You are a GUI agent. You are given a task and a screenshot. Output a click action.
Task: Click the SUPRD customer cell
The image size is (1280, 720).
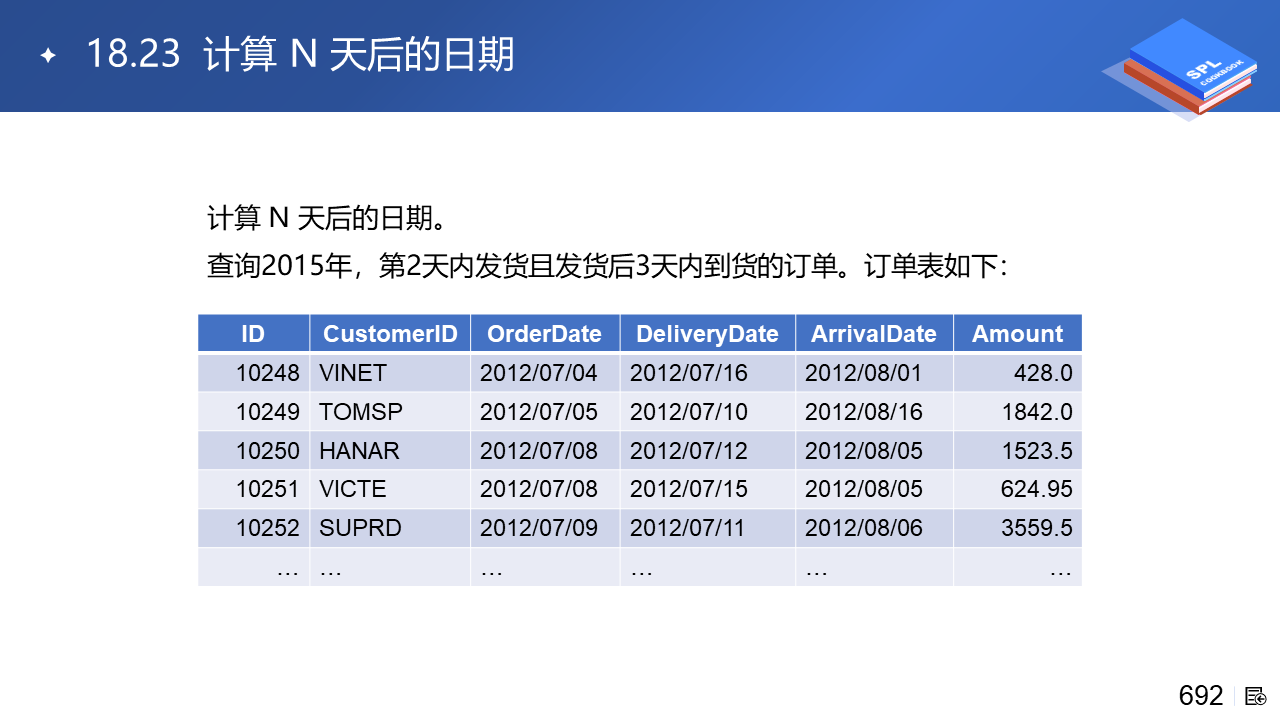pyautogui.click(x=360, y=528)
